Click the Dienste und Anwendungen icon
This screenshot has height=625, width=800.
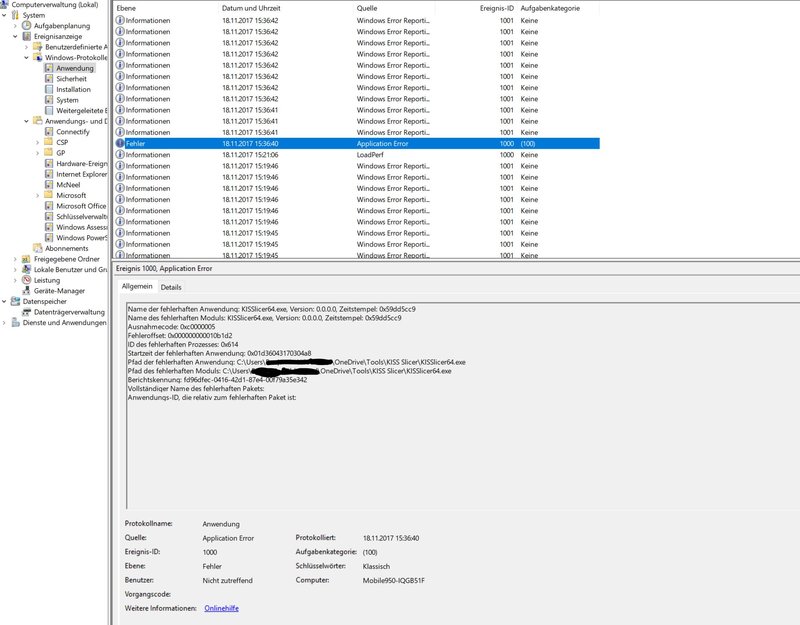click(15, 322)
